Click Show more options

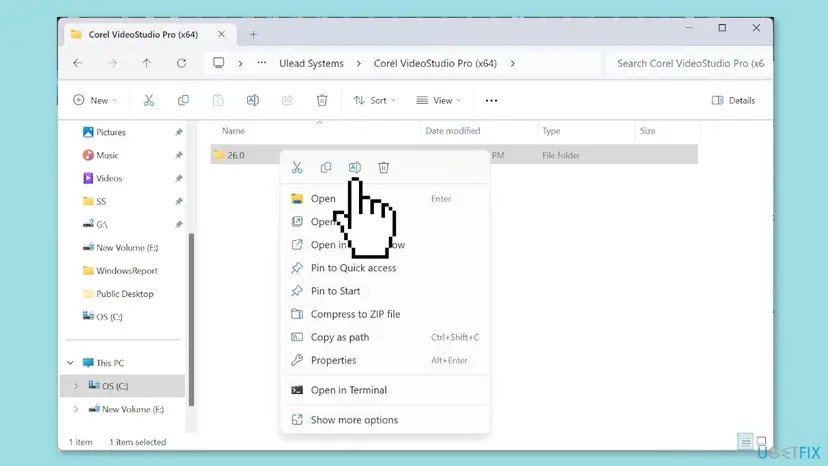click(384, 420)
